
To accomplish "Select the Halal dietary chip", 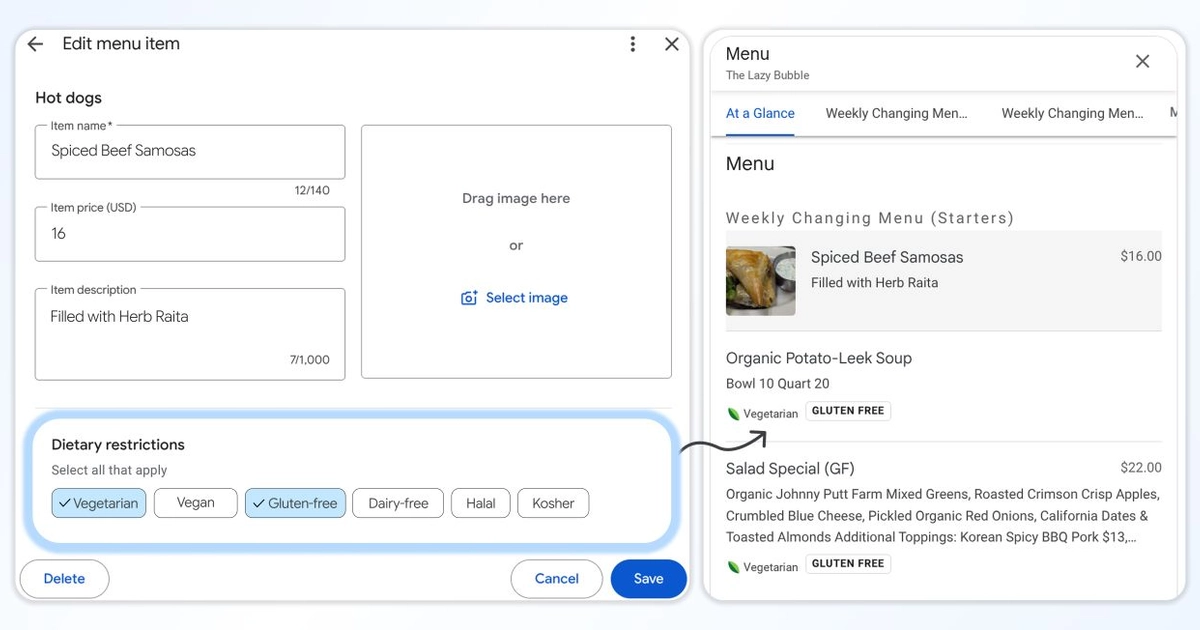I will coord(481,503).
